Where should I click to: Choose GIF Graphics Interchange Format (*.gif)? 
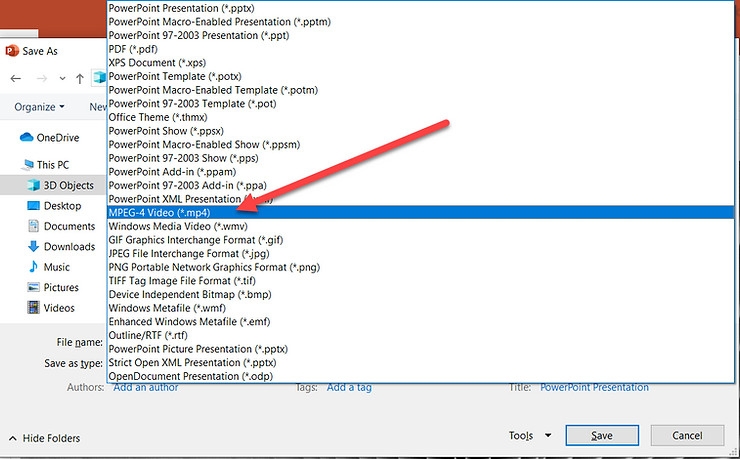point(420,240)
